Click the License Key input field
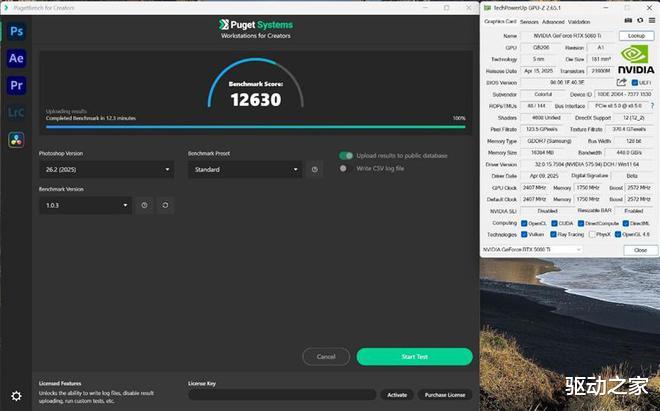The height and width of the screenshot is (411, 660). click(x=282, y=395)
